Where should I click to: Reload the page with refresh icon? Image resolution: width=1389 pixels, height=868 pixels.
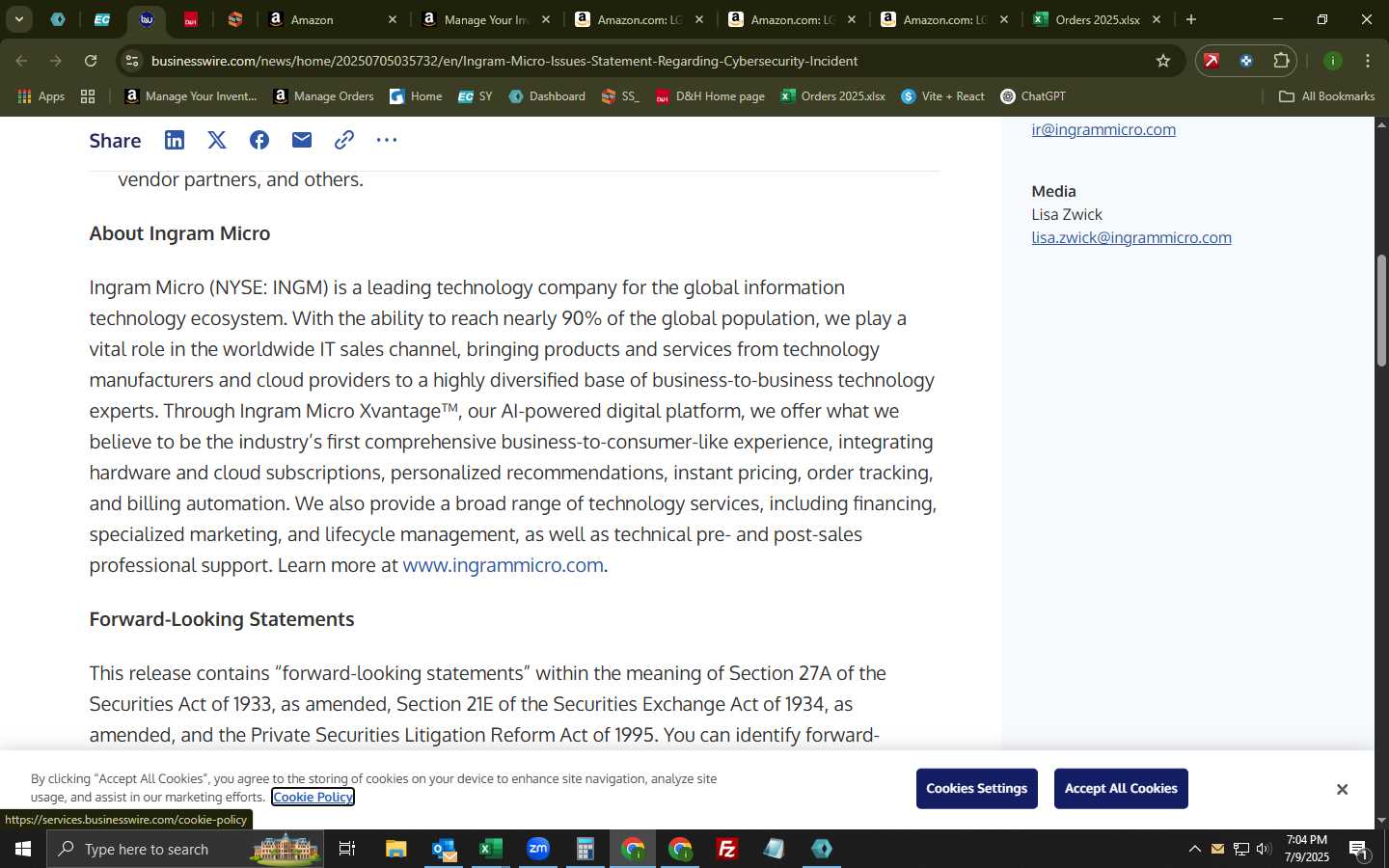(x=91, y=61)
